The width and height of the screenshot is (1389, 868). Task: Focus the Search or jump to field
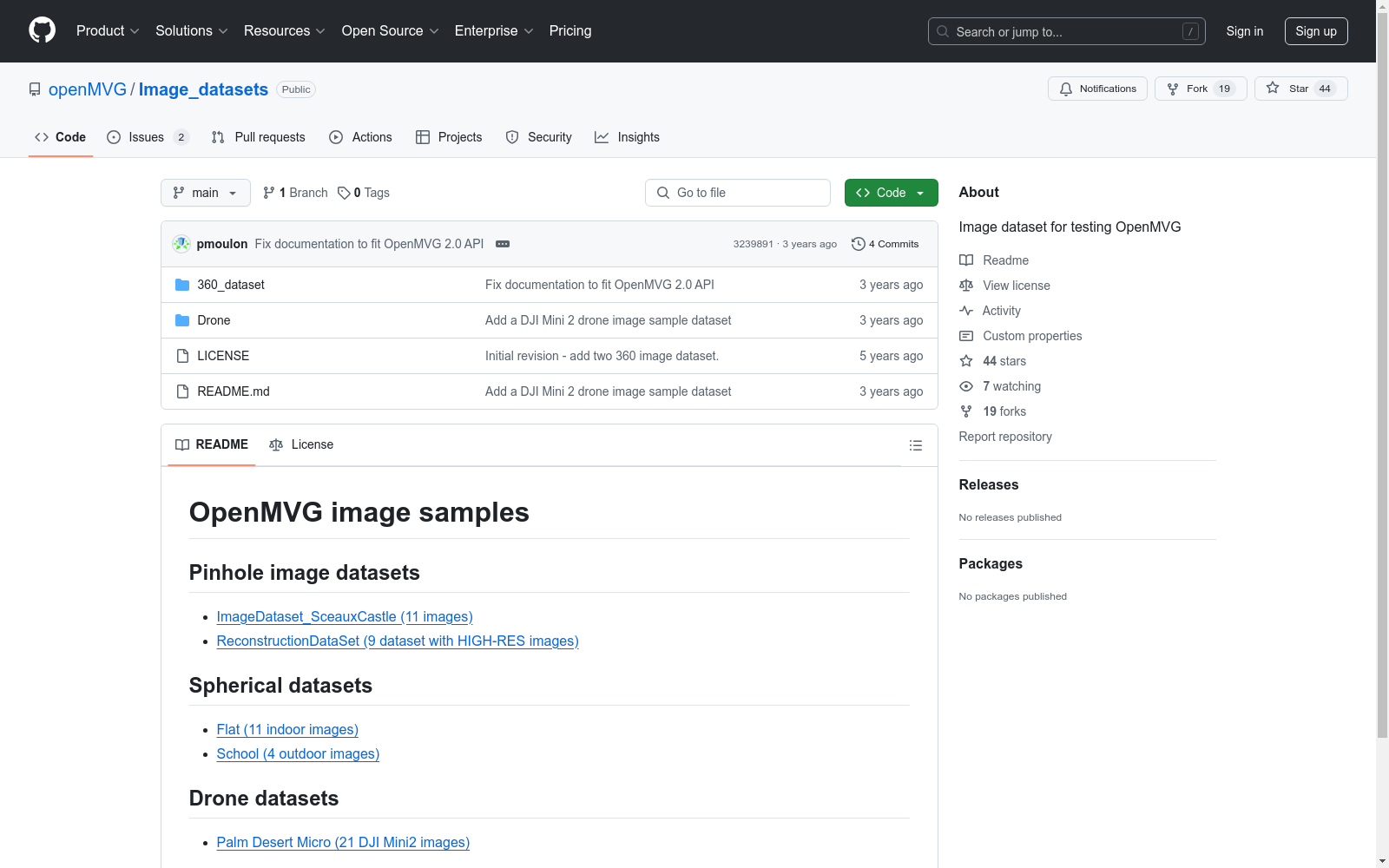click(1067, 31)
